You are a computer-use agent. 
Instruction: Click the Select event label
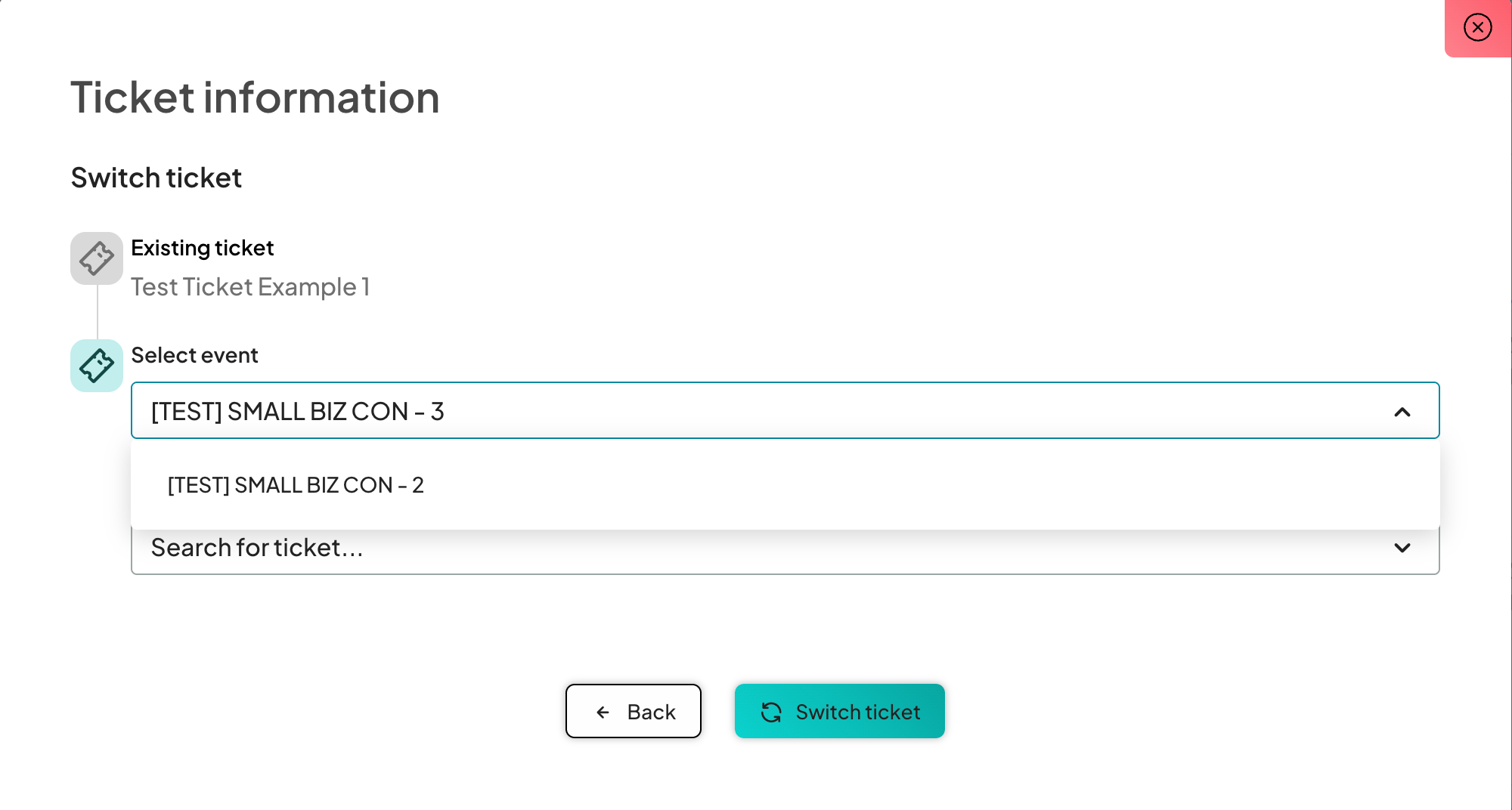[194, 355]
